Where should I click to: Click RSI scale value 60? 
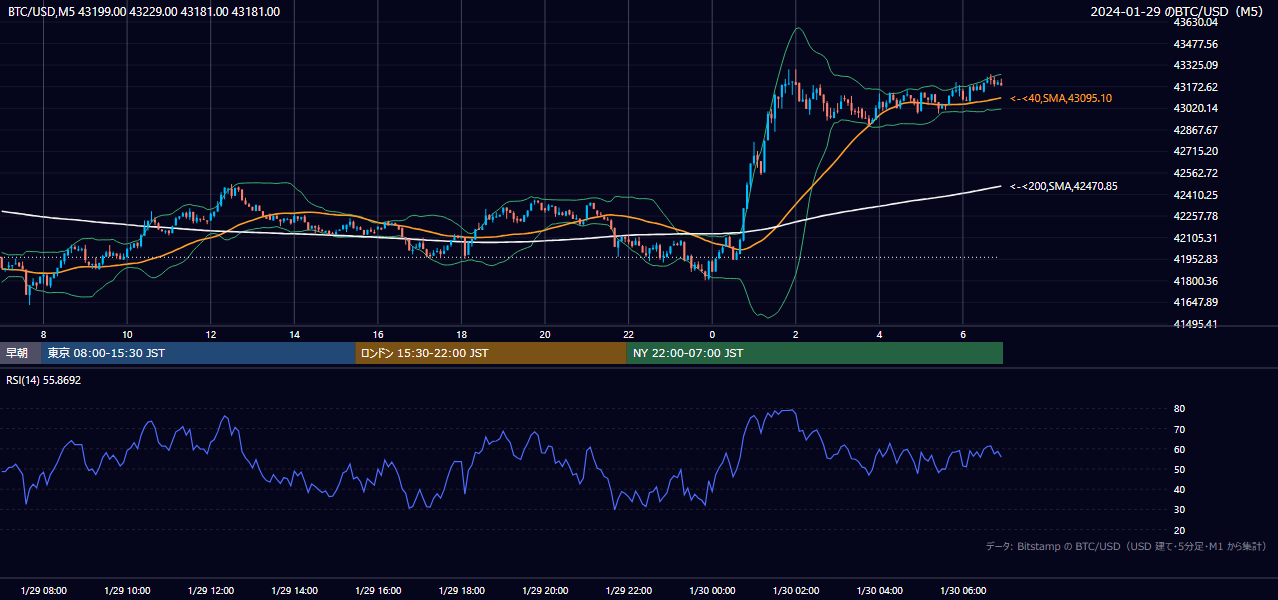1180,449
